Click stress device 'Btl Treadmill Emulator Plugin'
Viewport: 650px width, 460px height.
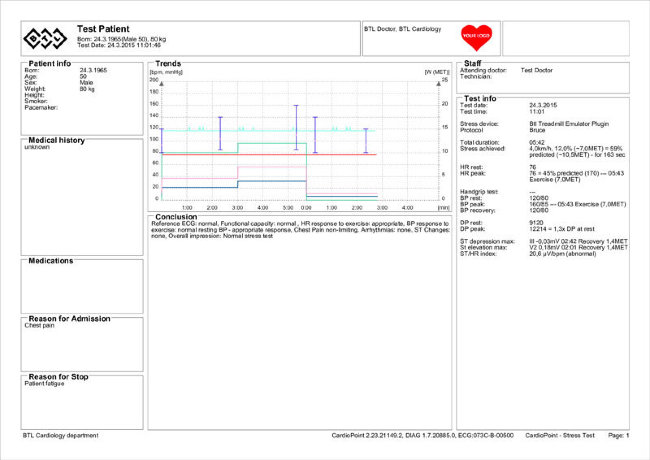[569, 124]
